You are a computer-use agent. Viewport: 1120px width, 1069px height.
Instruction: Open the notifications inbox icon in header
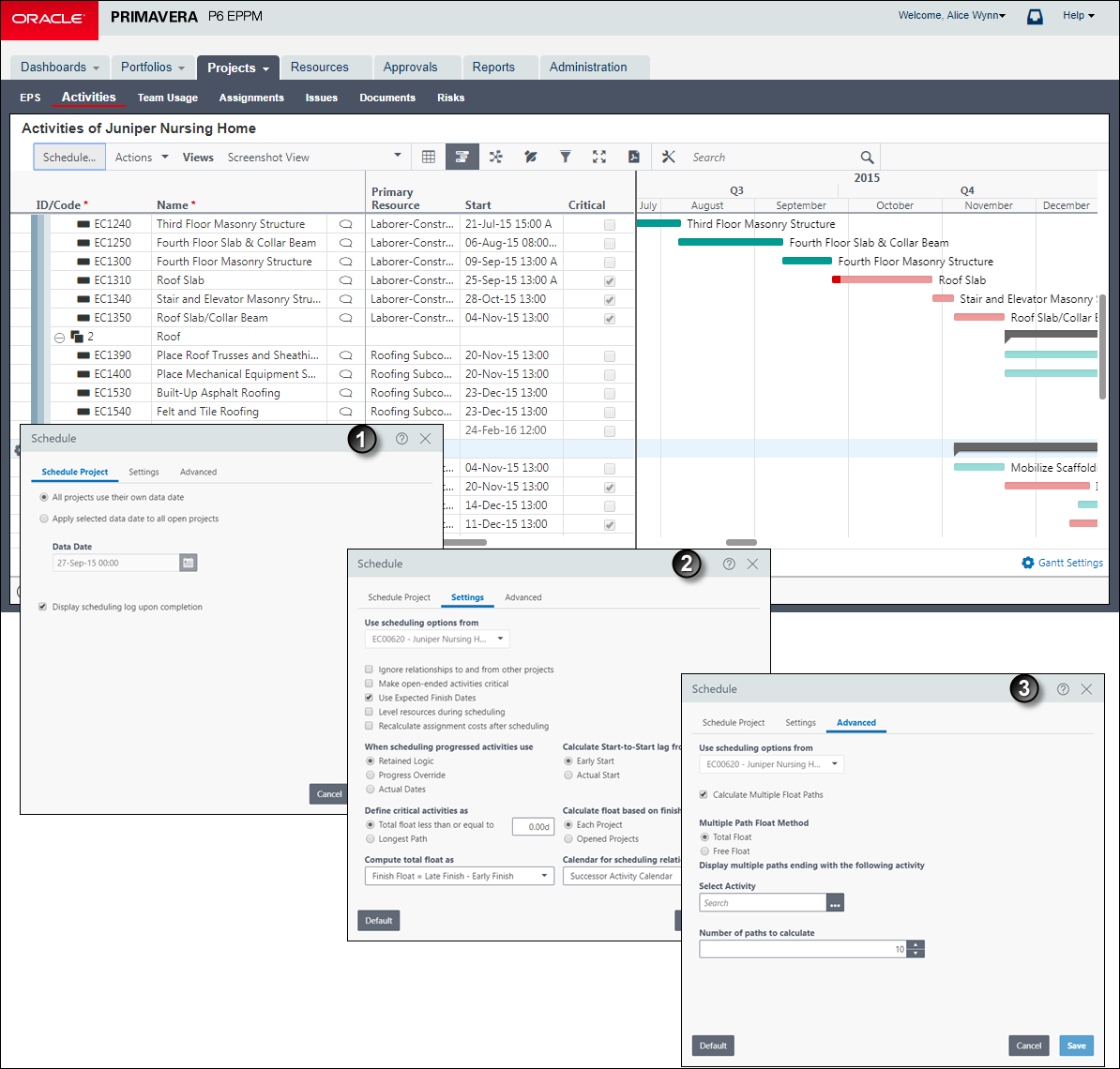click(1035, 16)
